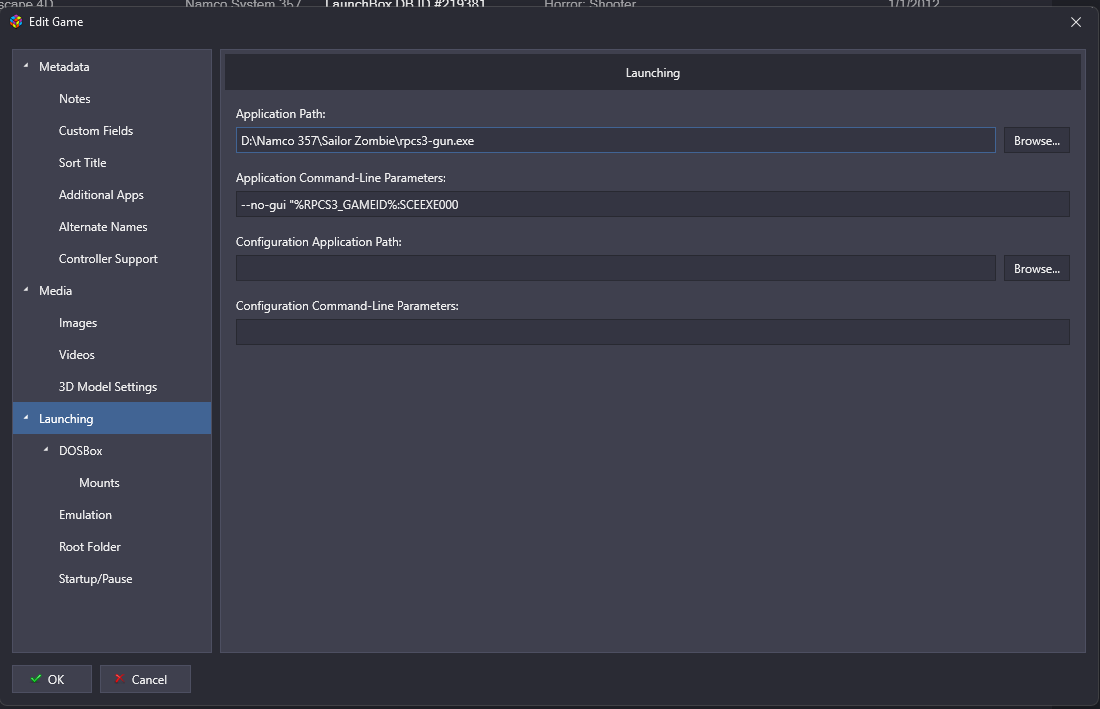The height and width of the screenshot is (709, 1100).
Task: Open 3D Model Settings page
Action: [107, 386]
